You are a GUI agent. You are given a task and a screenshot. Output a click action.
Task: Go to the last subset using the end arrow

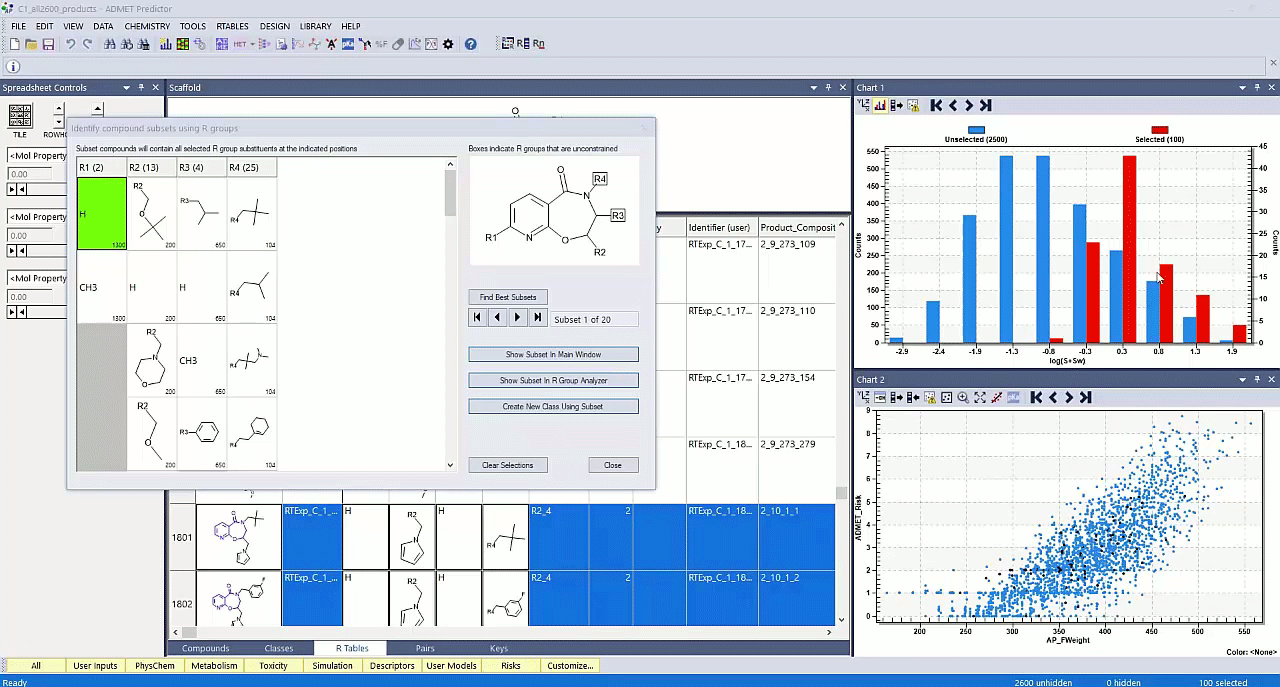pyautogui.click(x=538, y=317)
